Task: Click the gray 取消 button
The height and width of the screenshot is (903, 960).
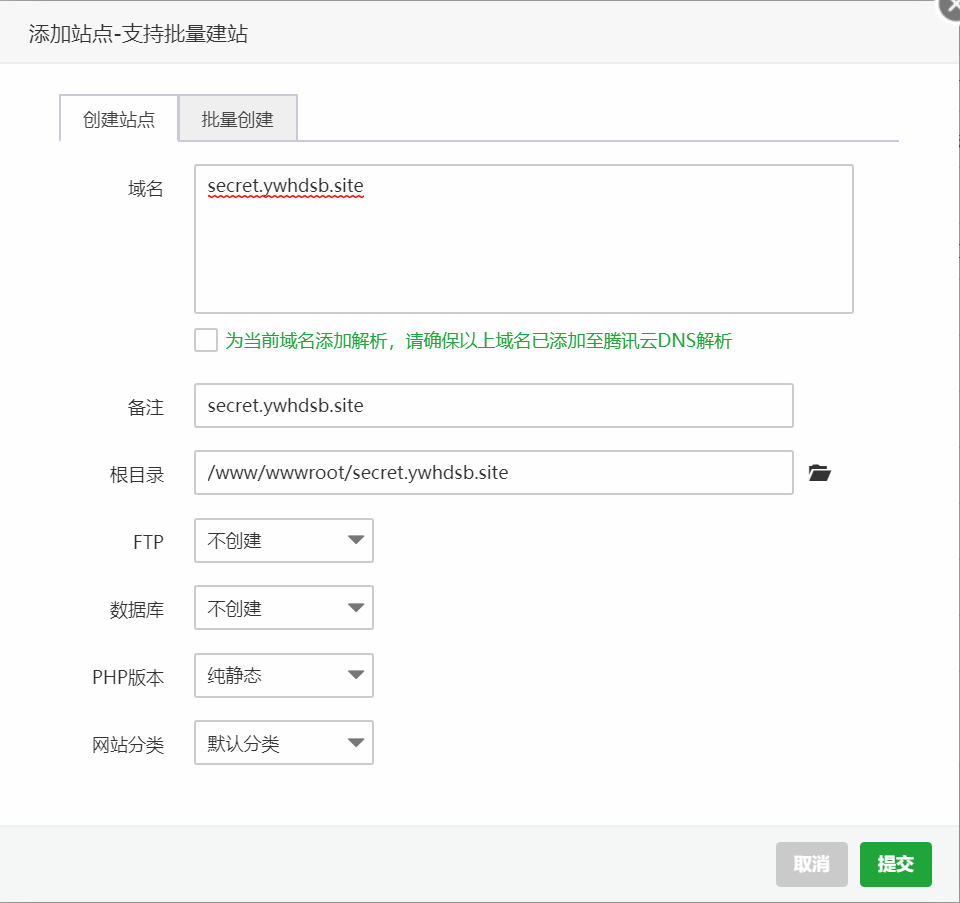Action: 812,864
